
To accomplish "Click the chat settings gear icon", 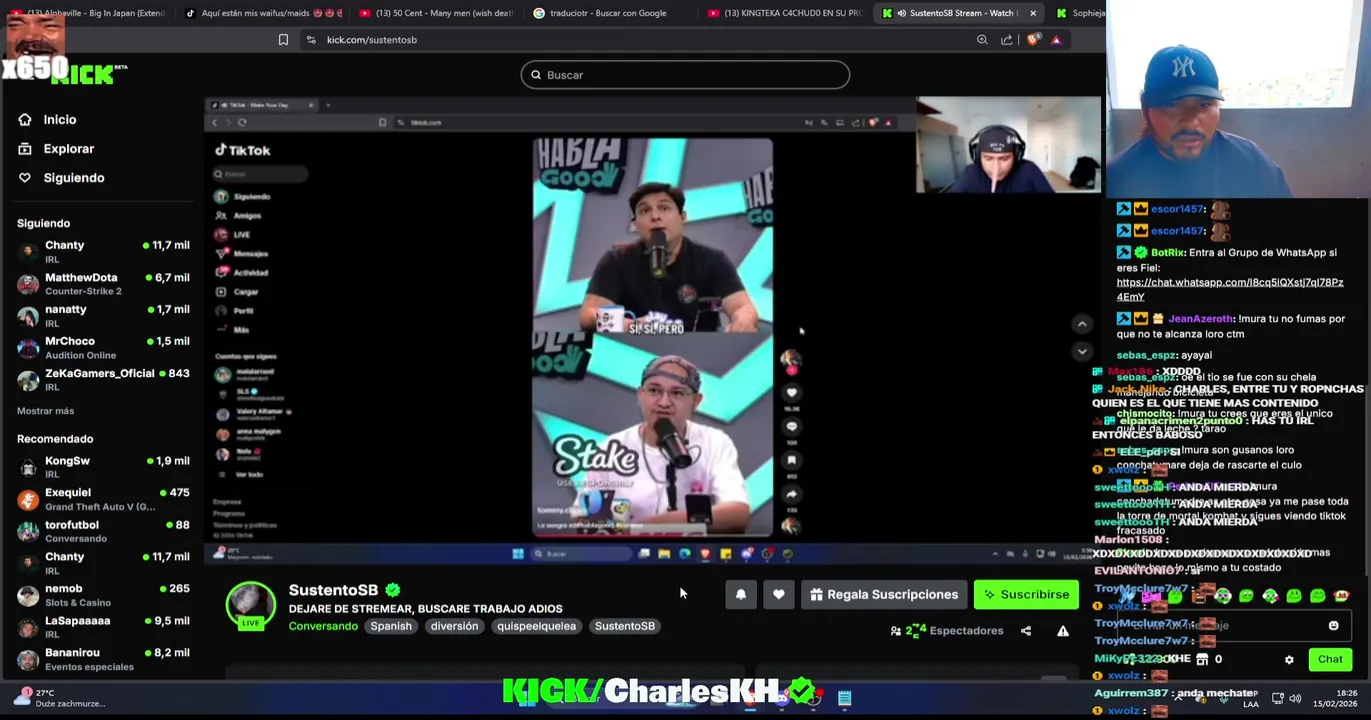I will pos(1289,660).
